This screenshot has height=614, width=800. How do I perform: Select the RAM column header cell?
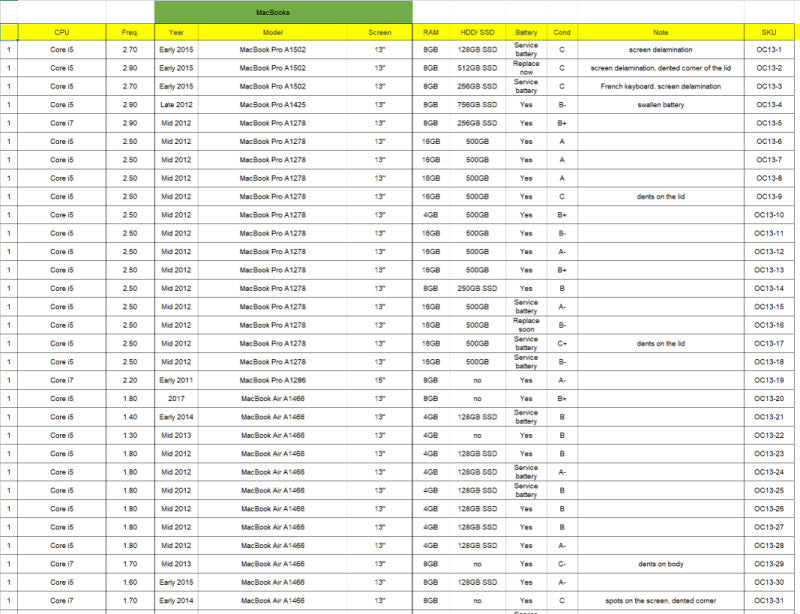431,32
